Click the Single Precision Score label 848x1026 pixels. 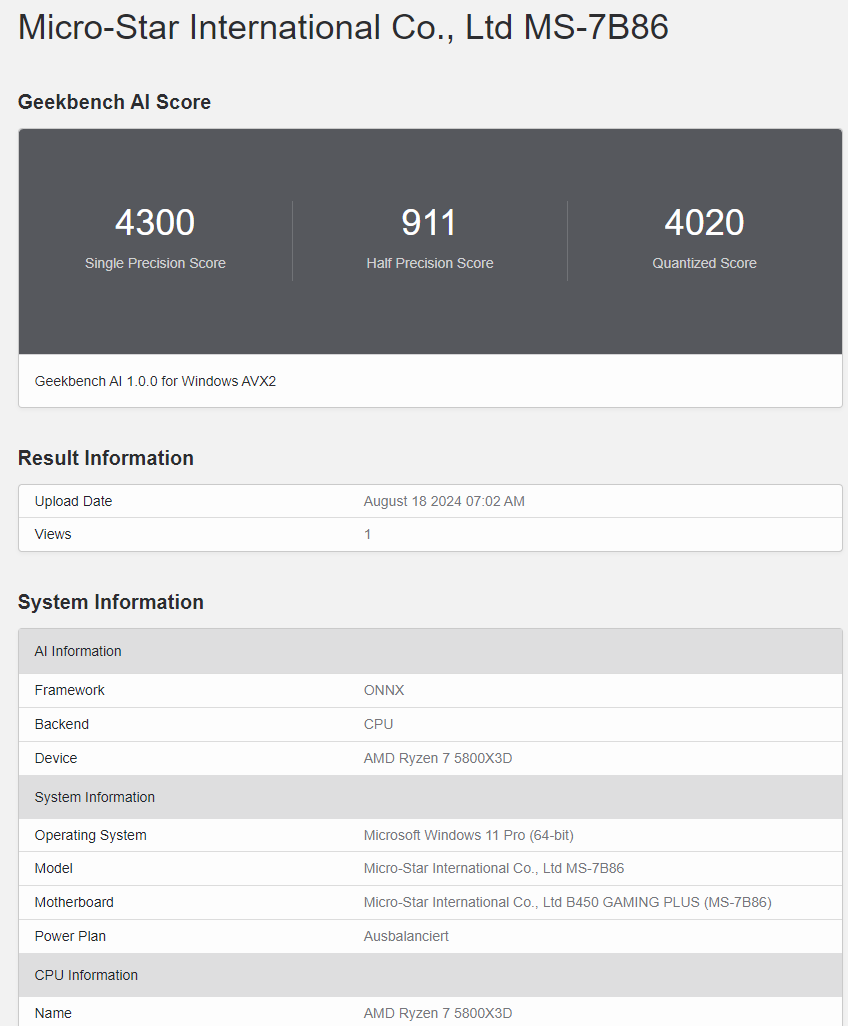point(155,263)
